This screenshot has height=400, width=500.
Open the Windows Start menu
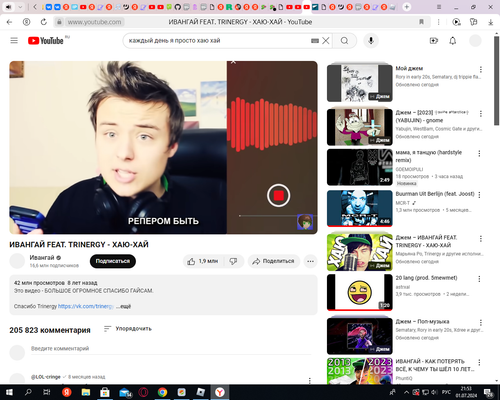click(9, 392)
